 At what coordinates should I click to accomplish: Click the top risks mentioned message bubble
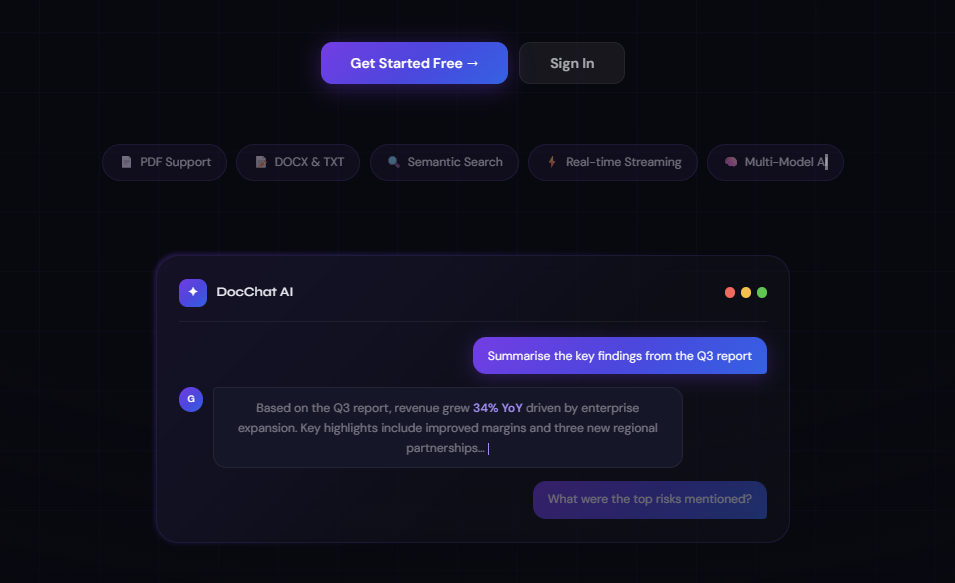[649, 499]
